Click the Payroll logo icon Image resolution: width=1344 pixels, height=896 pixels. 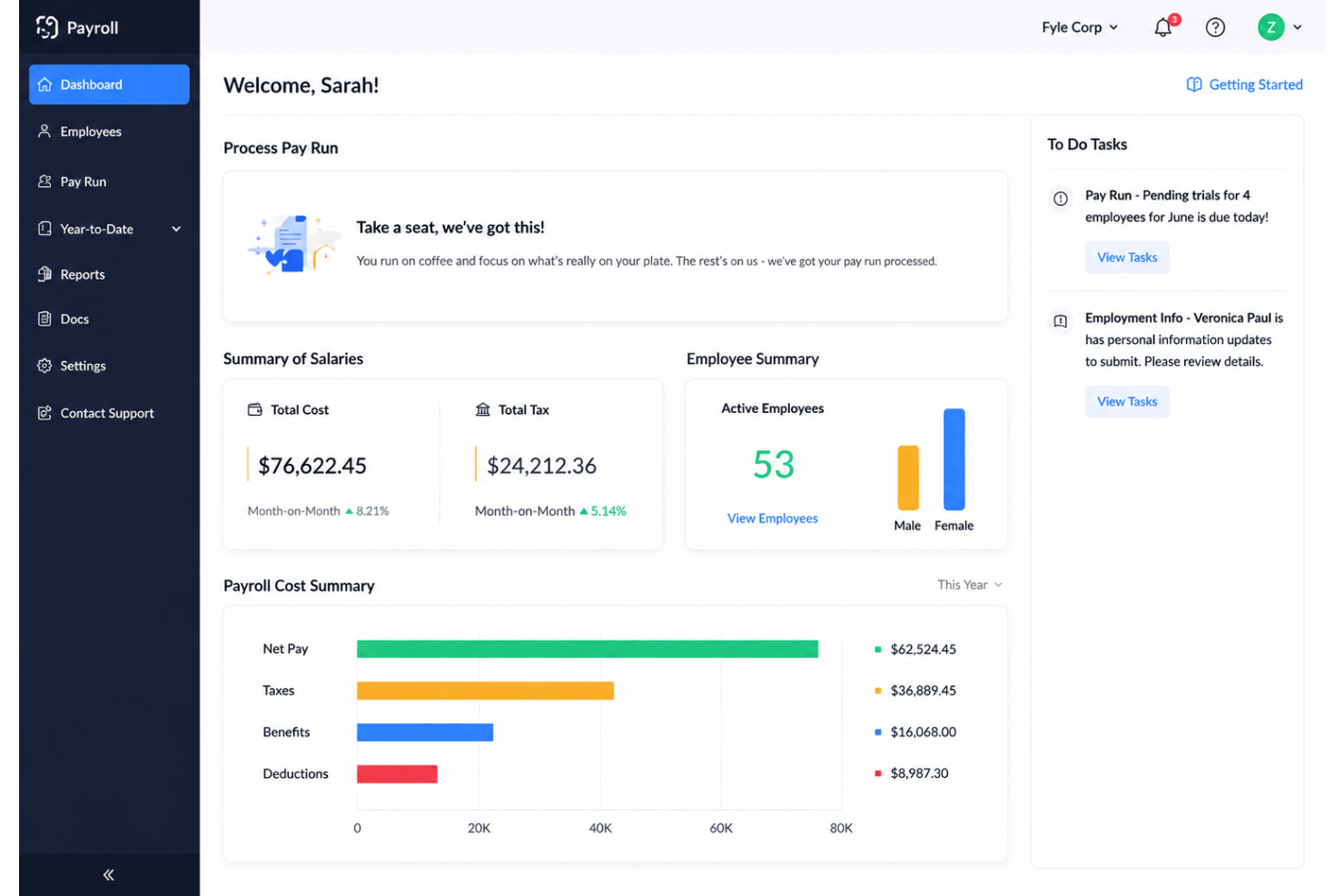[46, 27]
